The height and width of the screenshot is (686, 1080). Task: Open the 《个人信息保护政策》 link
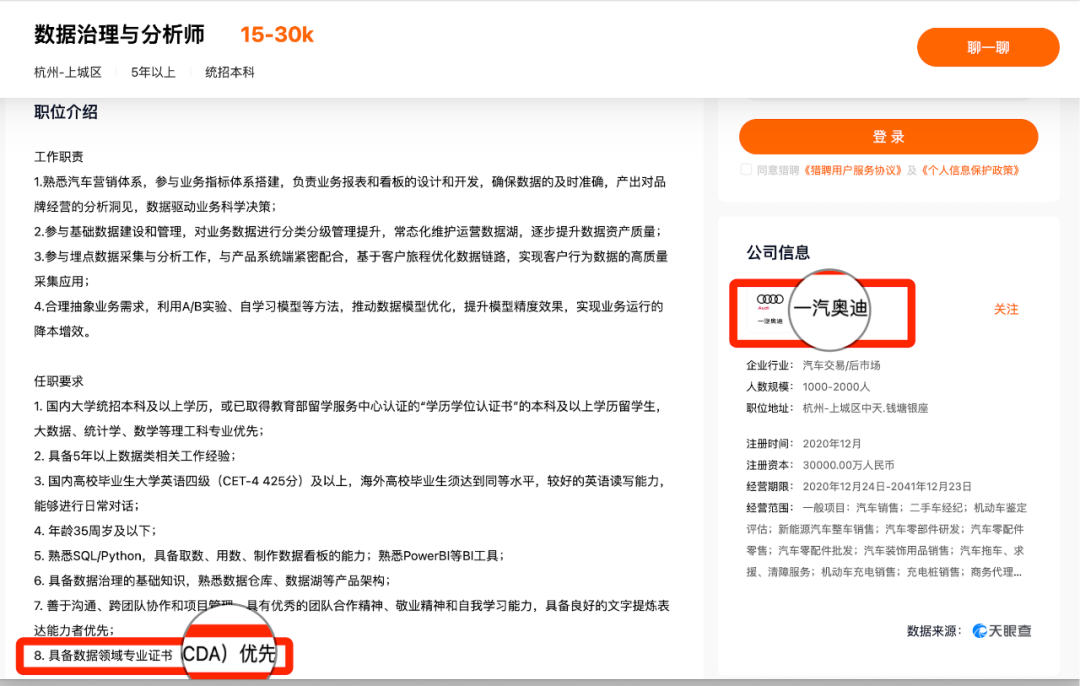click(971, 170)
